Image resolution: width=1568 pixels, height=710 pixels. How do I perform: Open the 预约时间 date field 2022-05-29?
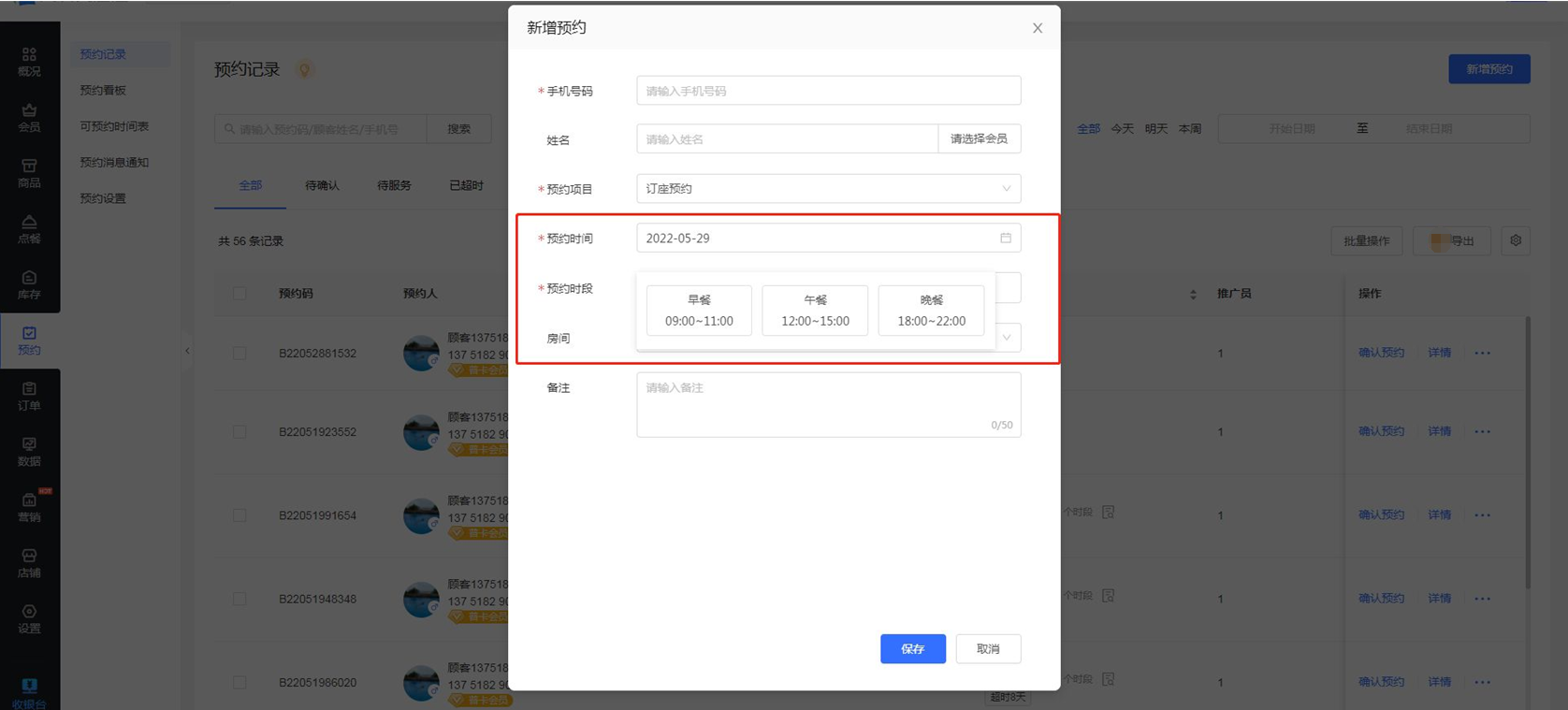click(x=828, y=239)
